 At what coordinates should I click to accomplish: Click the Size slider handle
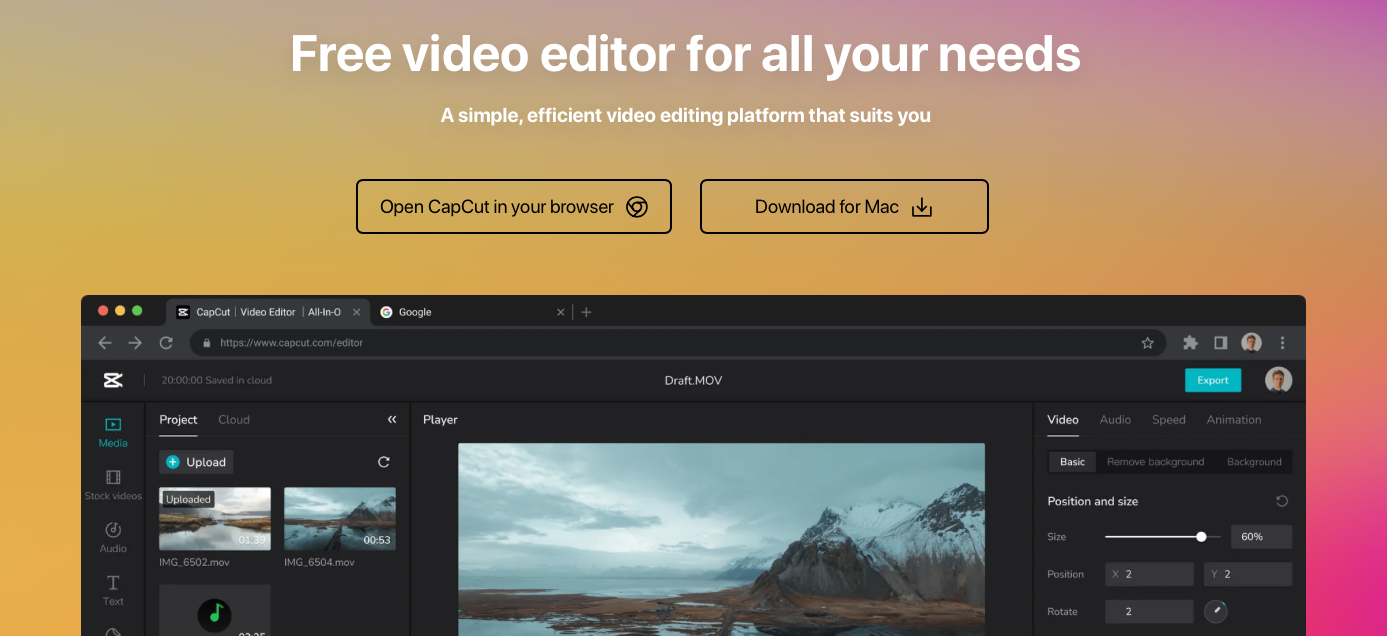[1201, 537]
